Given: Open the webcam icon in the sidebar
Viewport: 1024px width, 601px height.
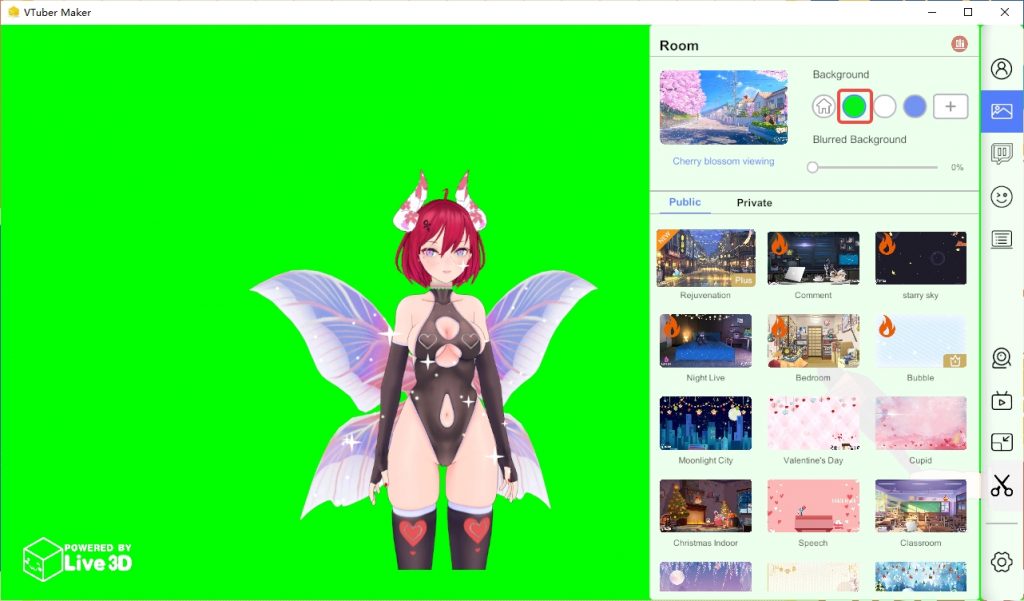Looking at the screenshot, I should point(1001,358).
